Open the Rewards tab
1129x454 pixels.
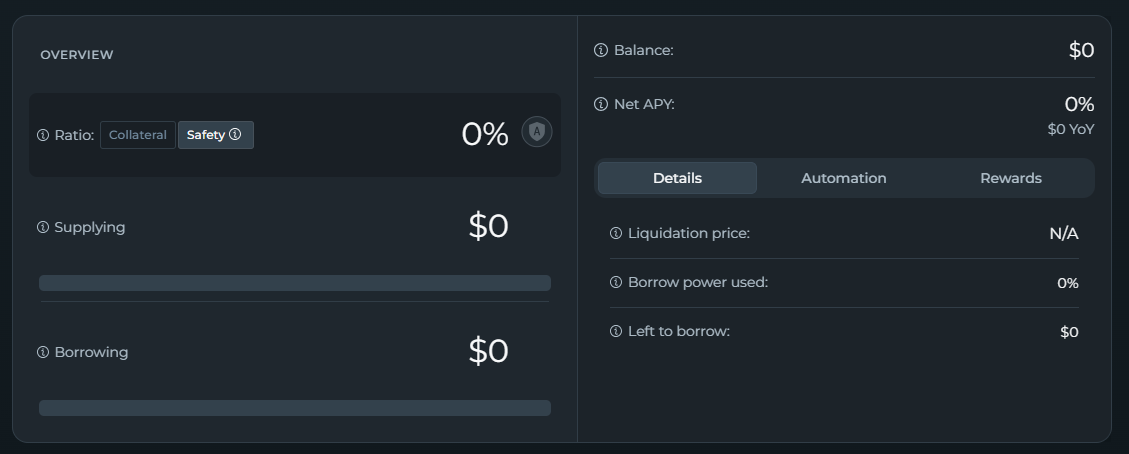(1010, 178)
